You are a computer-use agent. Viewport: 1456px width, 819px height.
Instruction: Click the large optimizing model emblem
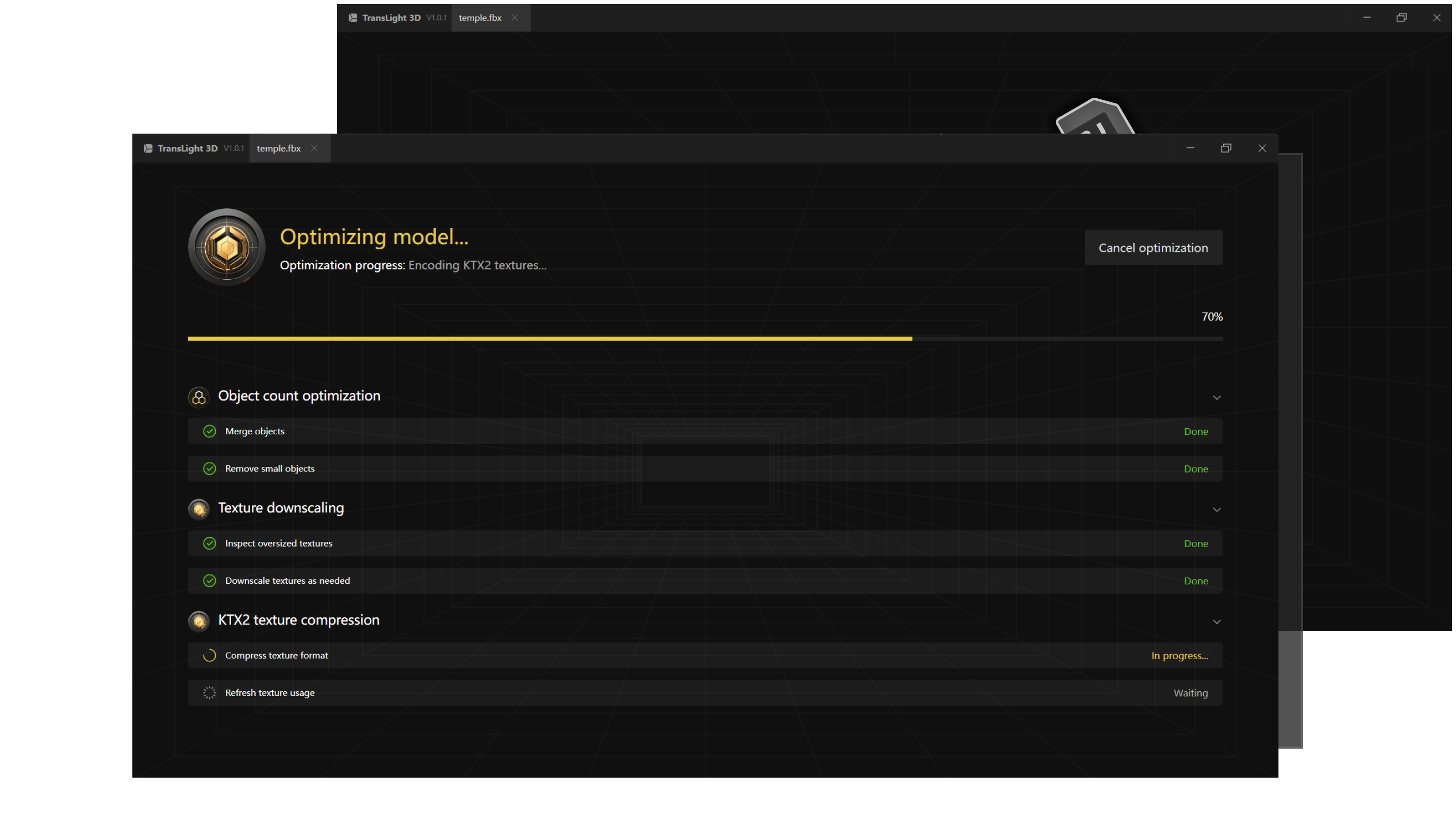click(x=226, y=247)
